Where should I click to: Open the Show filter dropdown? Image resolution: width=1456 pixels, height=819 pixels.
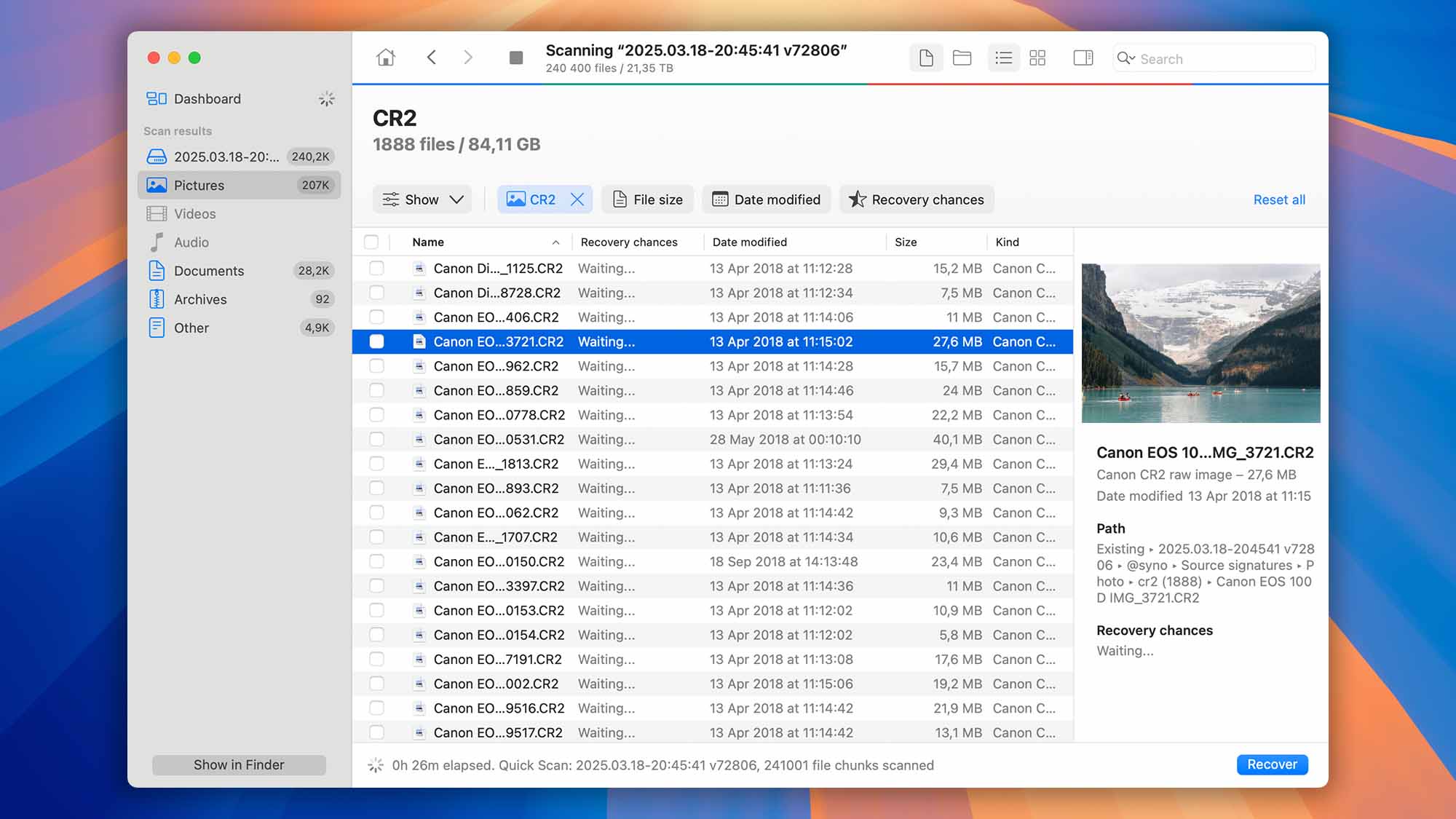422,199
